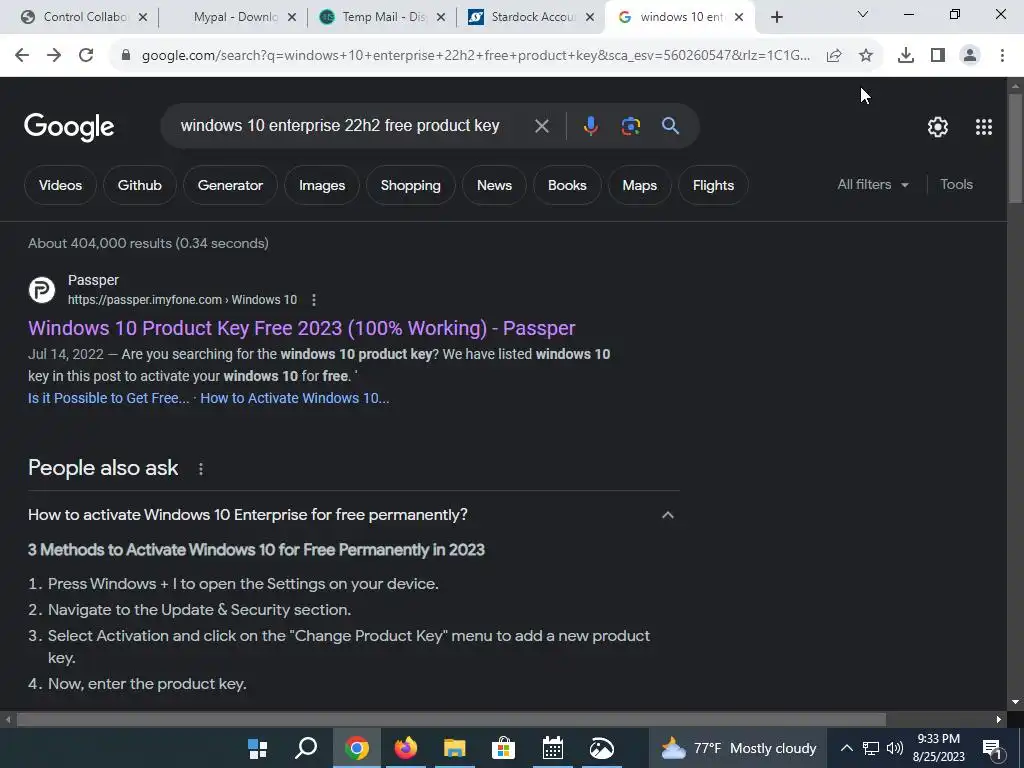This screenshot has height=768, width=1024.
Task: Open the weather widget showing 77°F
Action: [739, 748]
